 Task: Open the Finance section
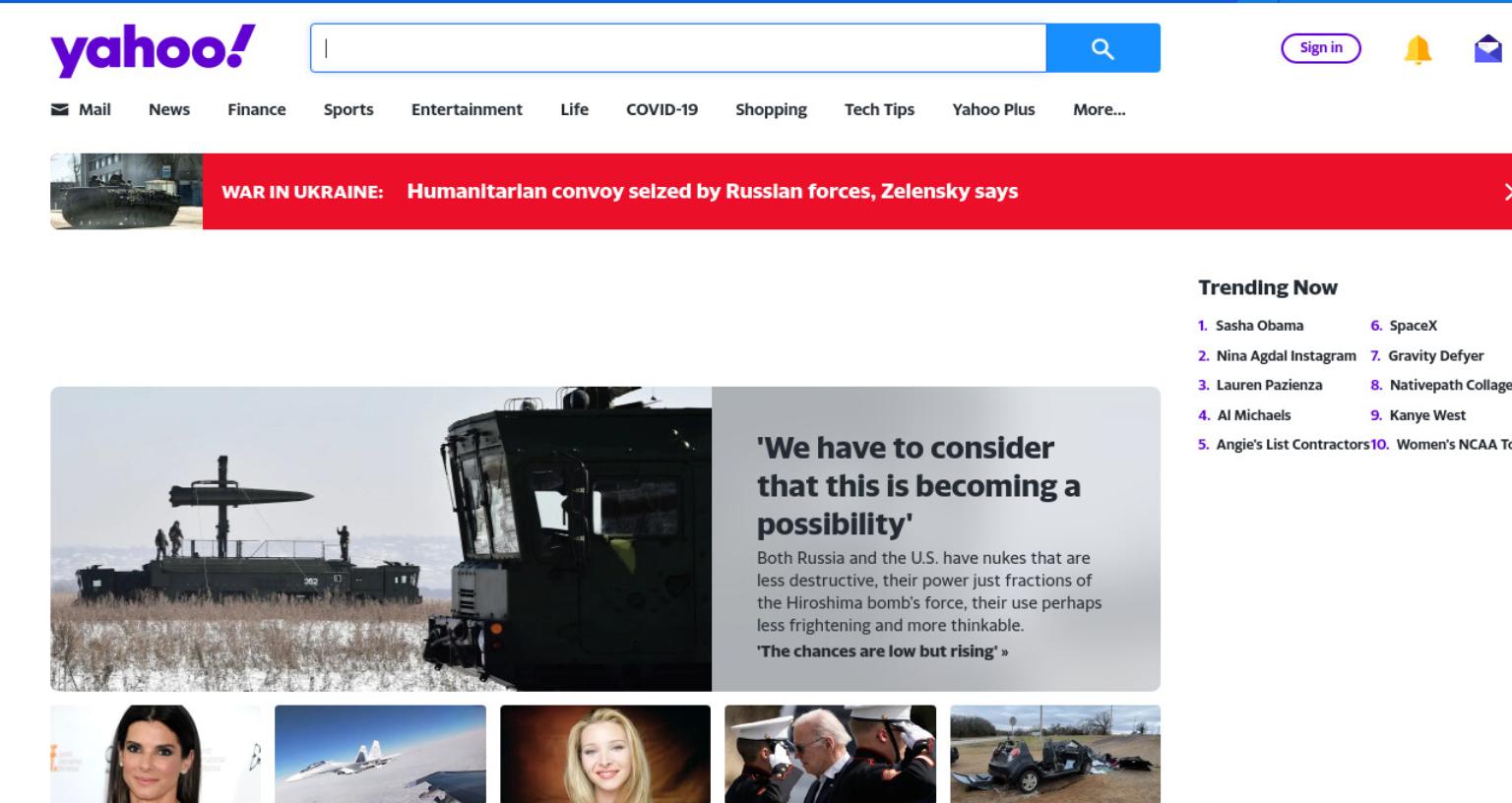point(257,109)
